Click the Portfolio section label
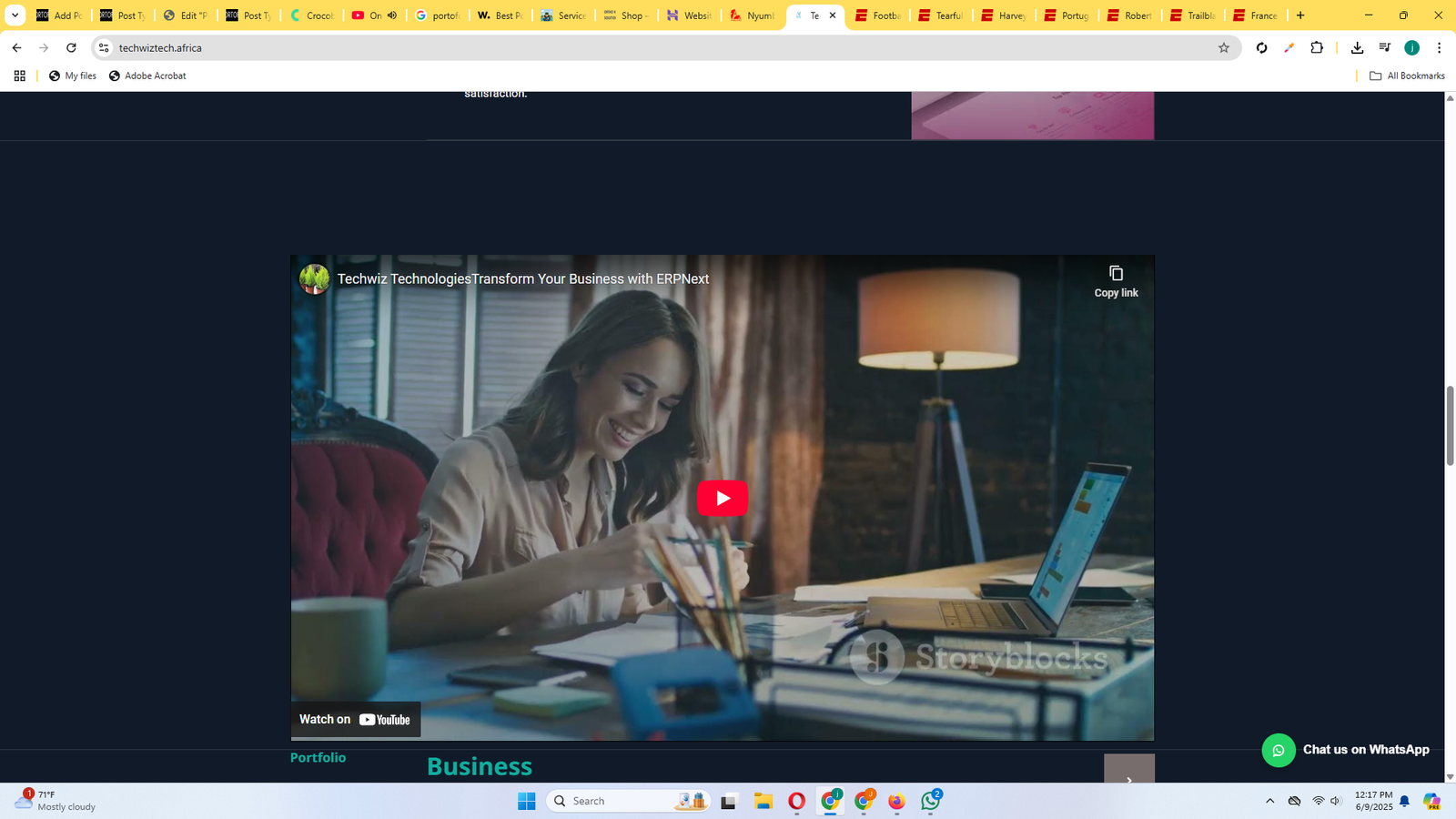The height and width of the screenshot is (819, 1456). pyautogui.click(x=318, y=757)
